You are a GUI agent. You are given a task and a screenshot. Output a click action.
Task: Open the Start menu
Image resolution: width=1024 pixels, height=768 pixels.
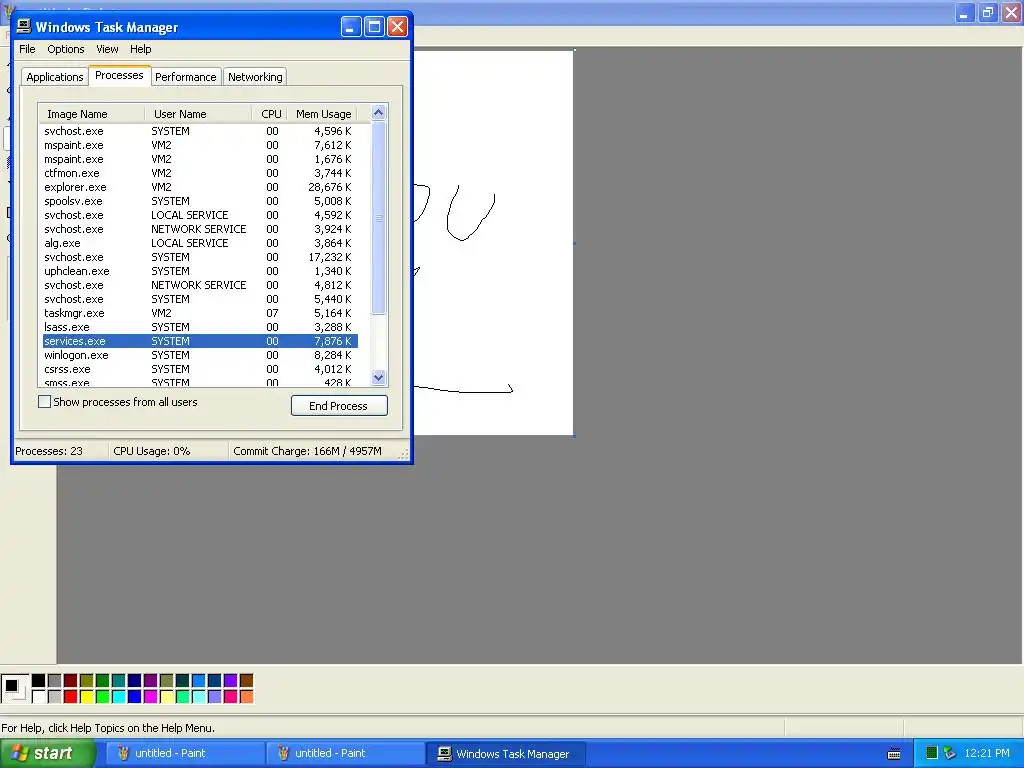[47, 754]
